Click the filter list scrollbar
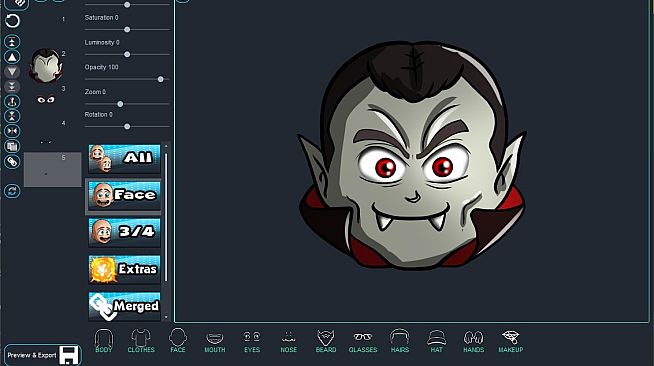Image resolution: width=654 pixels, height=366 pixels. tap(166, 217)
